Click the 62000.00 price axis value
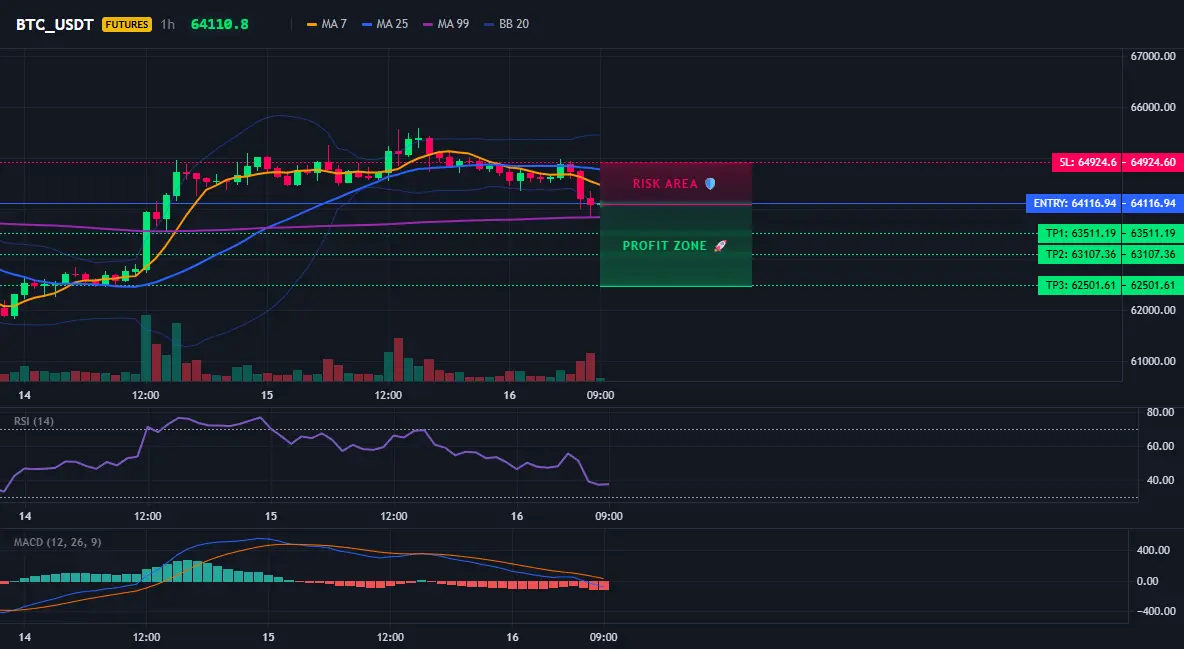 click(1153, 310)
